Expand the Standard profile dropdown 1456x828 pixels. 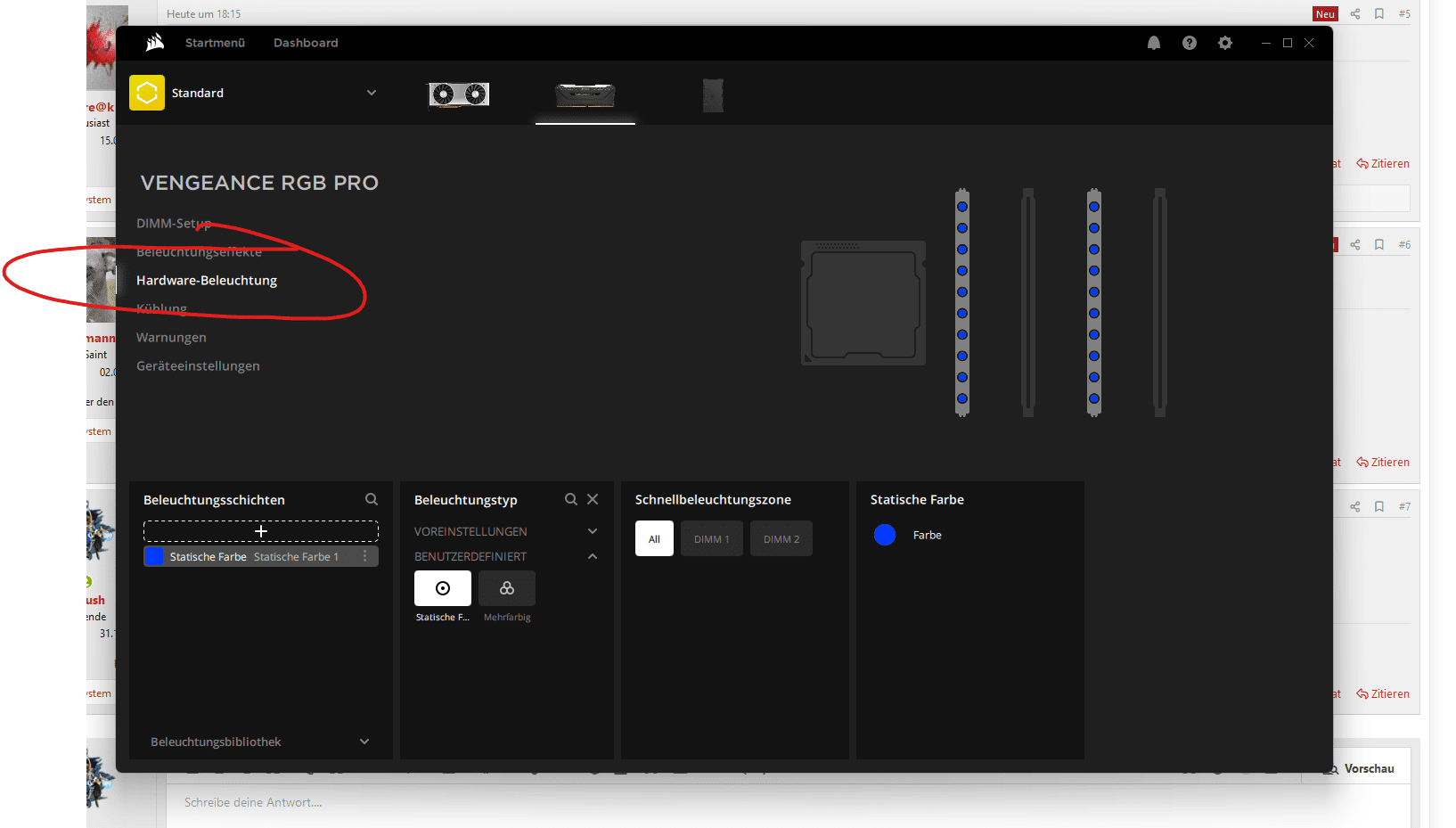(x=372, y=93)
